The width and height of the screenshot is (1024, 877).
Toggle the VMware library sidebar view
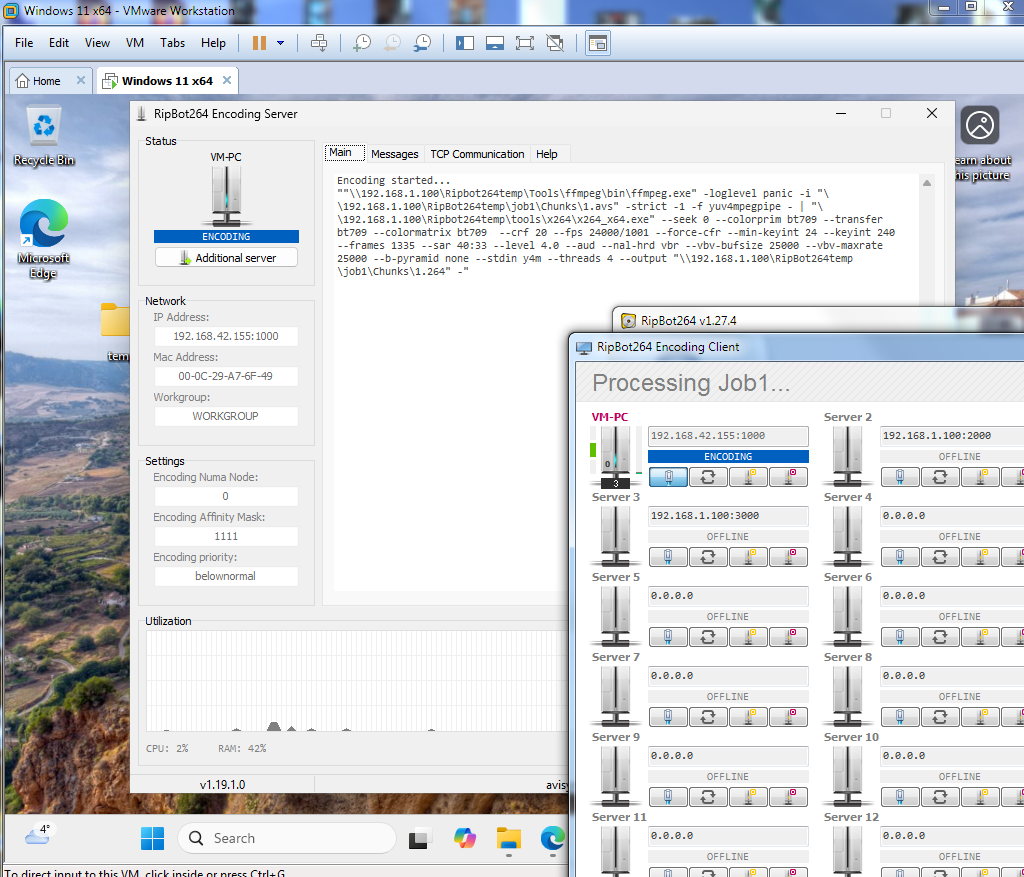click(x=464, y=43)
